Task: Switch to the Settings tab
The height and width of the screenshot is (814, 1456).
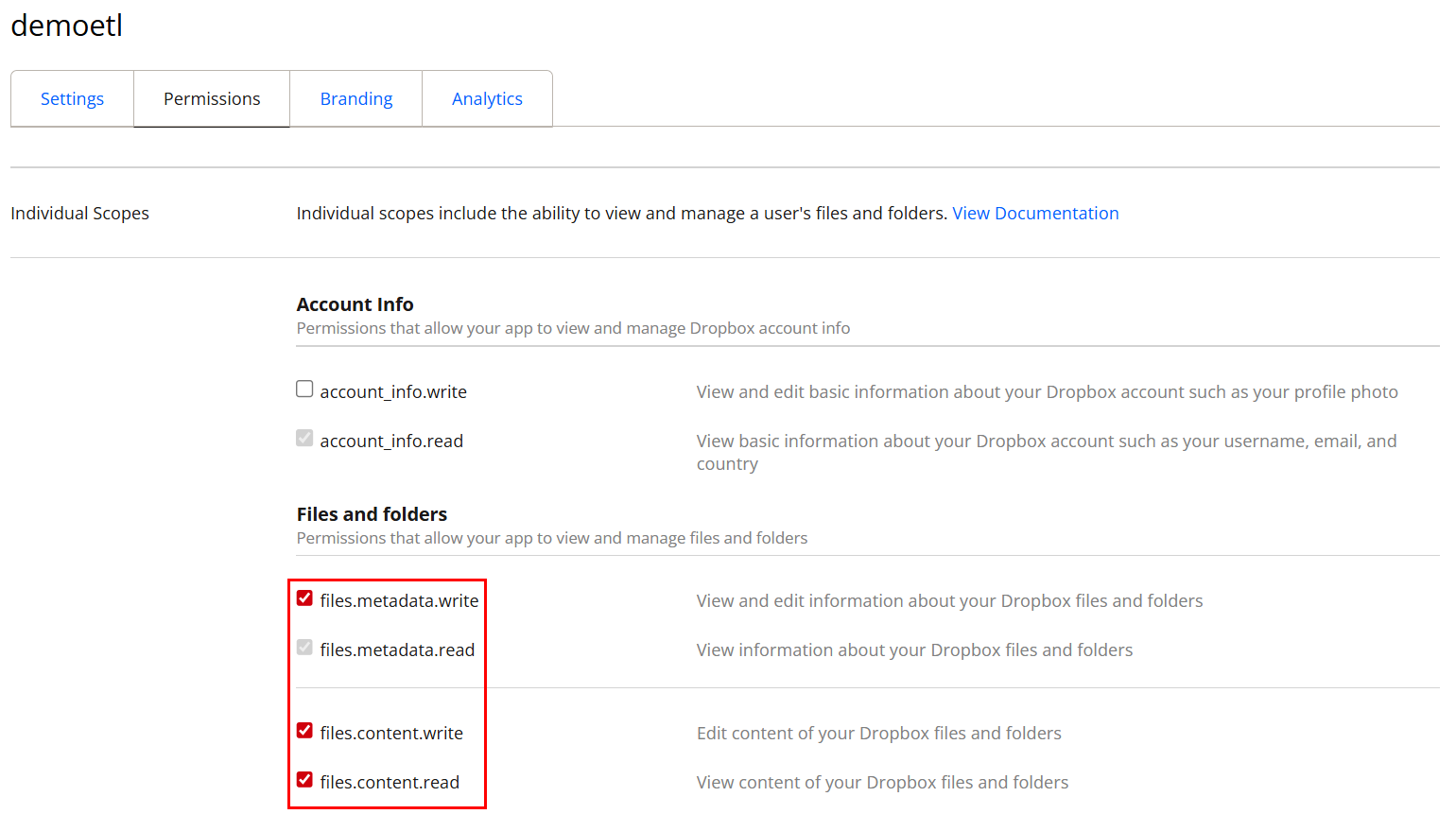Action: coord(72,97)
